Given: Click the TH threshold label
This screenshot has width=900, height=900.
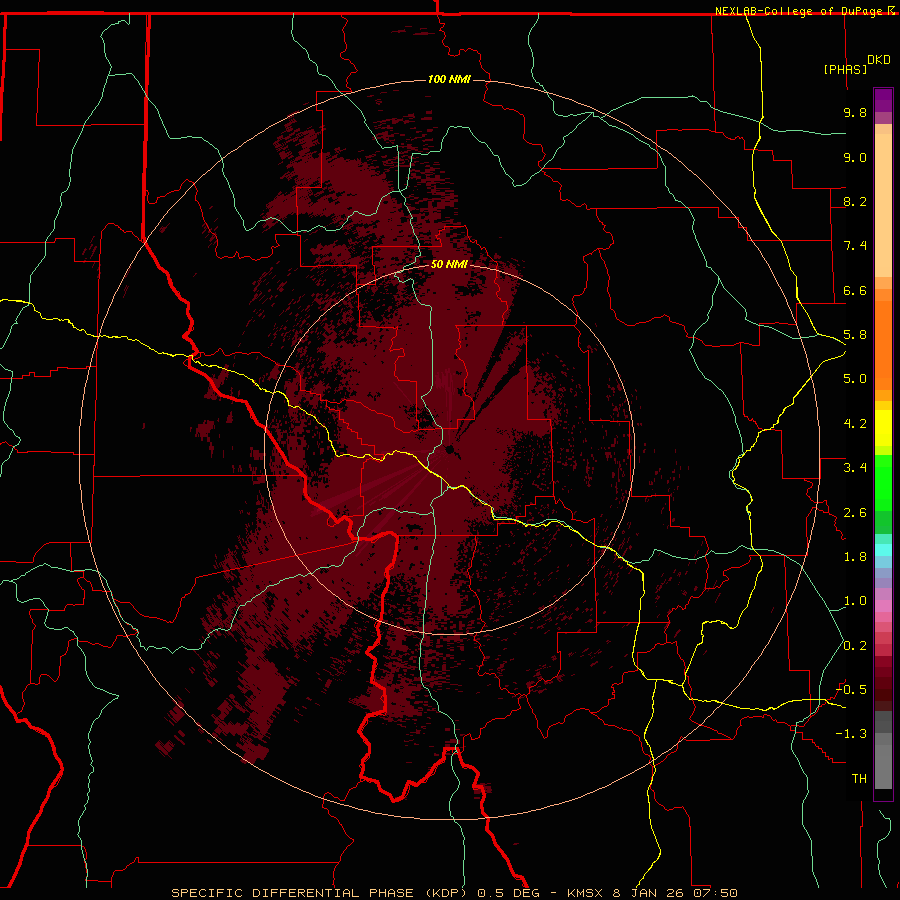Looking at the screenshot, I should point(859,779).
